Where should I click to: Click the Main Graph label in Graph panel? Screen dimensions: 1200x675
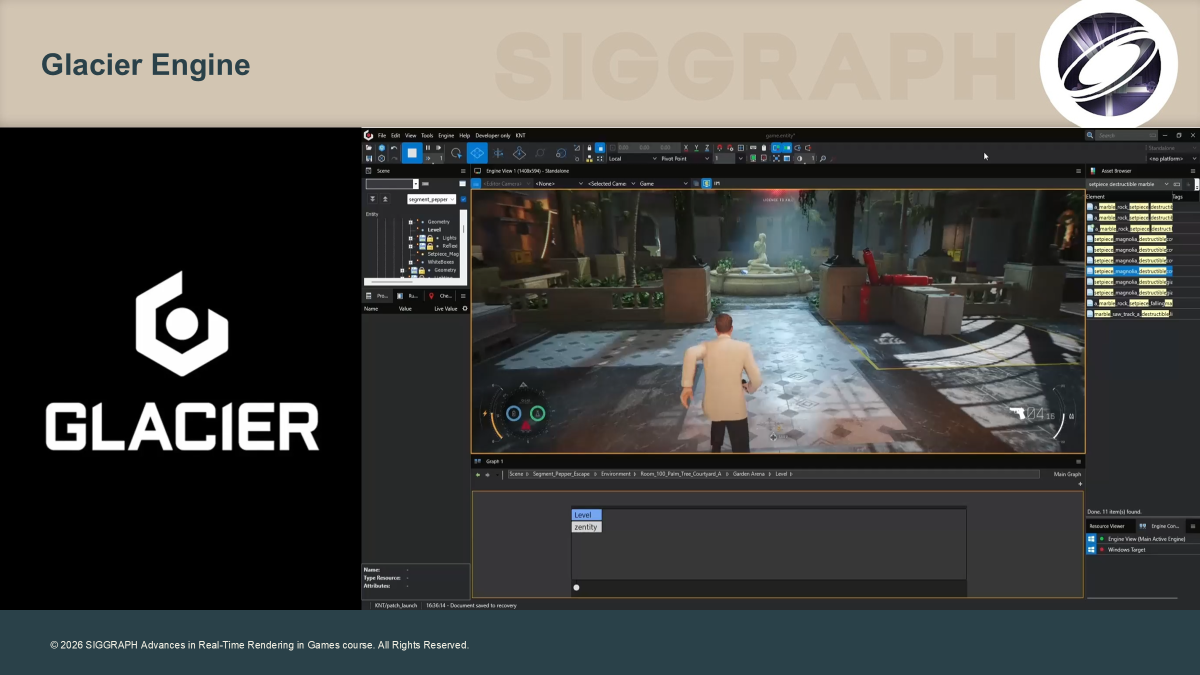pos(1068,474)
